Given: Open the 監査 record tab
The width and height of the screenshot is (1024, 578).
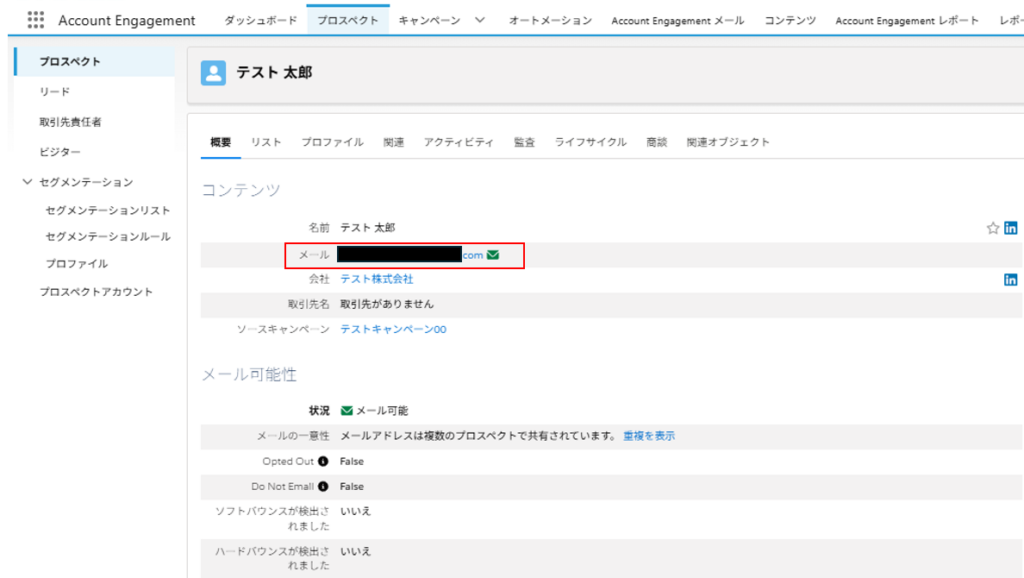Looking at the screenshot, I should tap(524, 142).
